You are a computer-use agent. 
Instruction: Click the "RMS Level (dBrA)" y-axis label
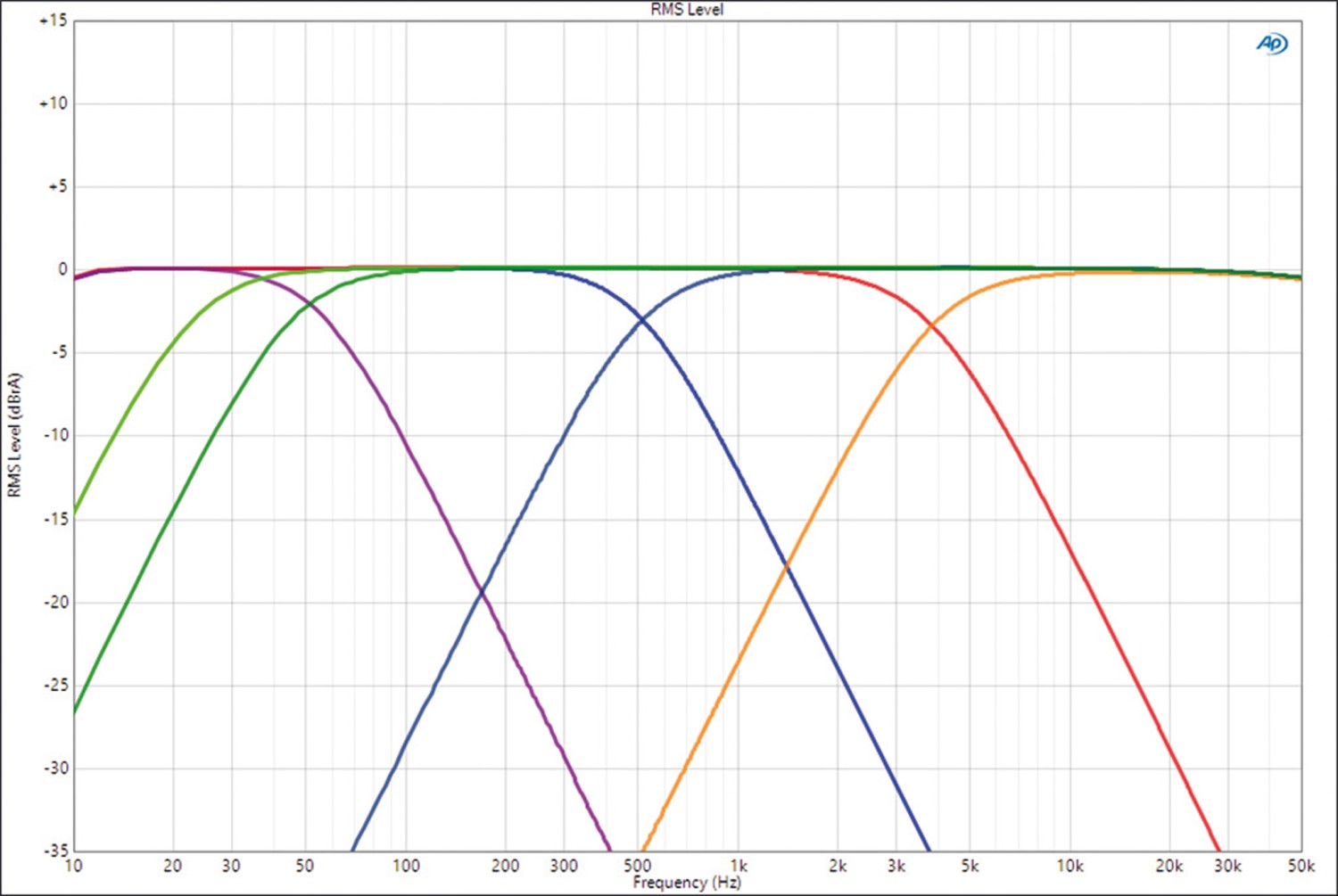(14, 435)
